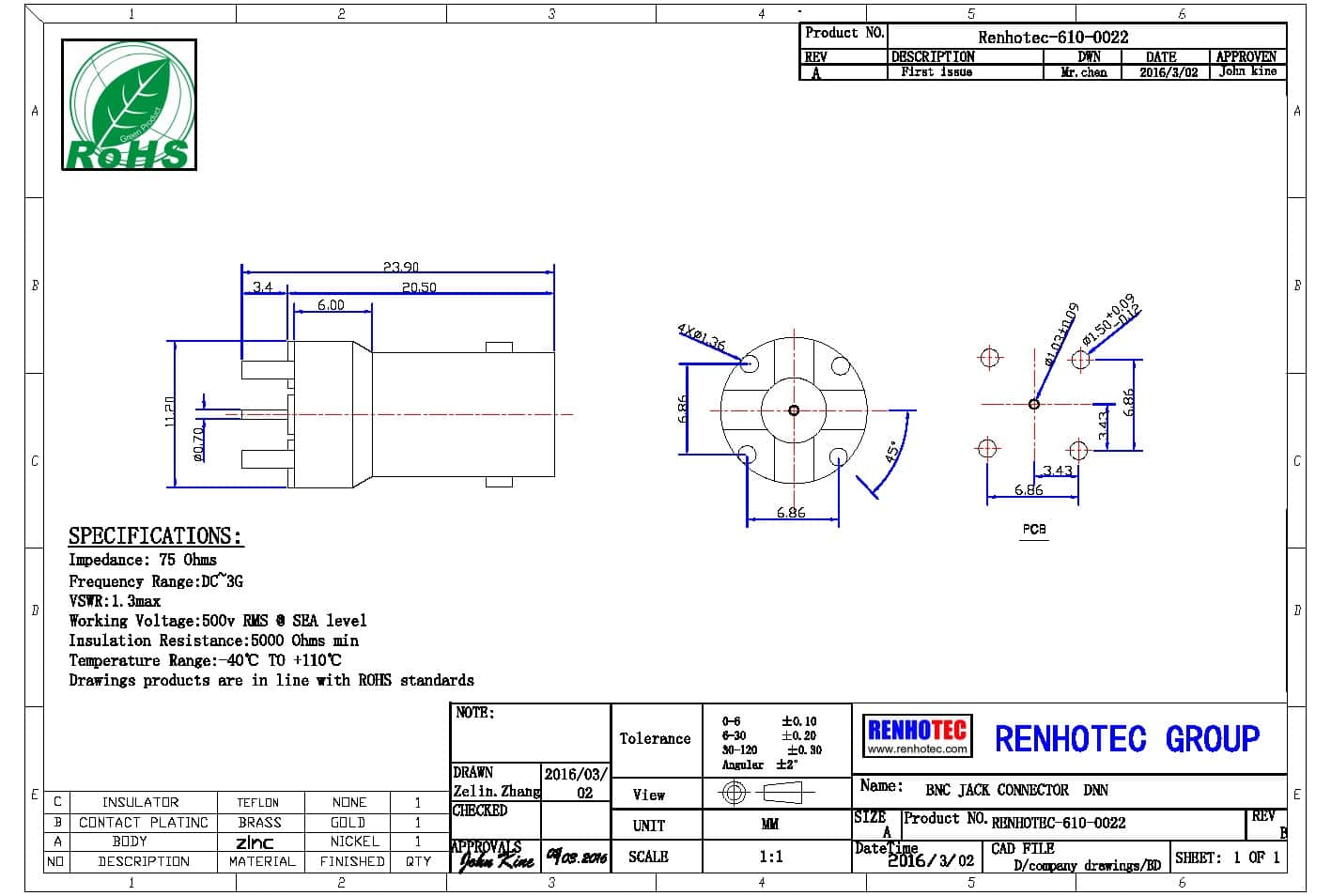Click the center pin of the circular front view
The width and height of the screenshot is (1331, 896).
tap(794, 410)
